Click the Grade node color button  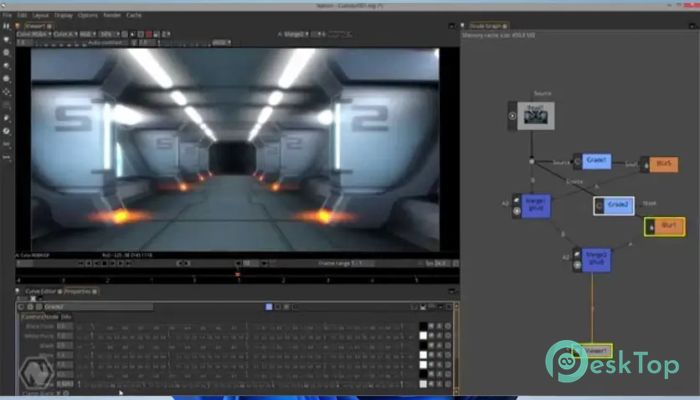269,307
